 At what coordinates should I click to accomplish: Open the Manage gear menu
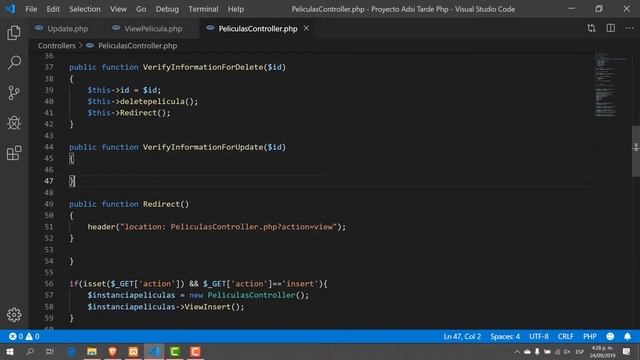[x=14, y=315]
